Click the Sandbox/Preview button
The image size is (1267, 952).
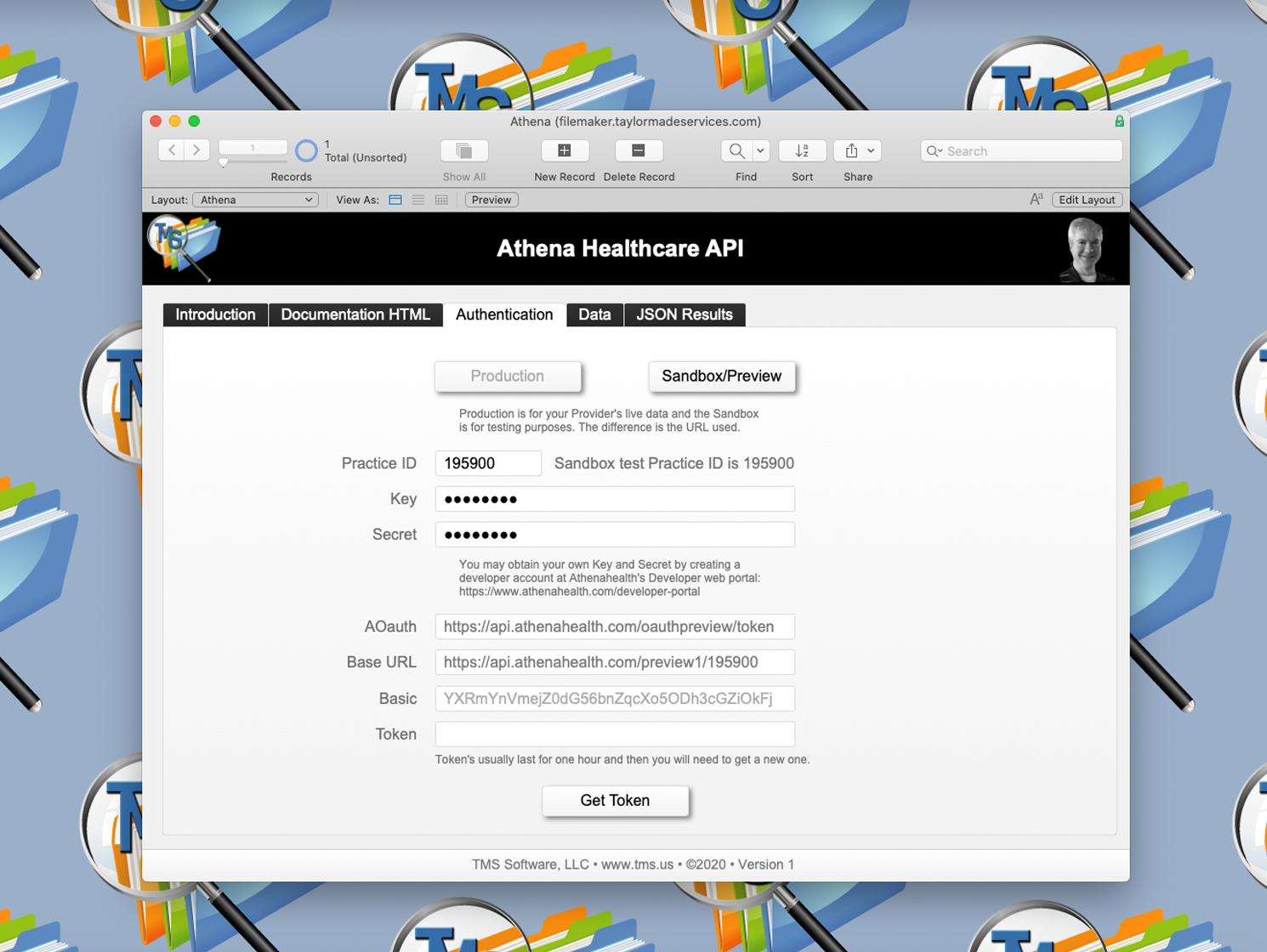coord(721,376)
